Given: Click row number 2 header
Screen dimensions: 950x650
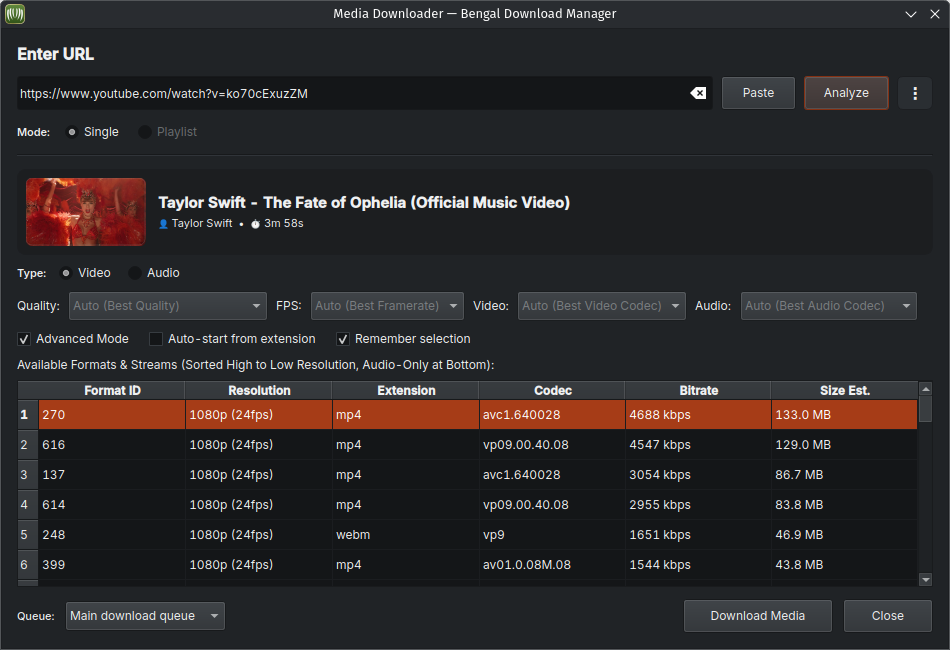Looking at the screenshot, I should pyautogui.click(x=28, y=445).
